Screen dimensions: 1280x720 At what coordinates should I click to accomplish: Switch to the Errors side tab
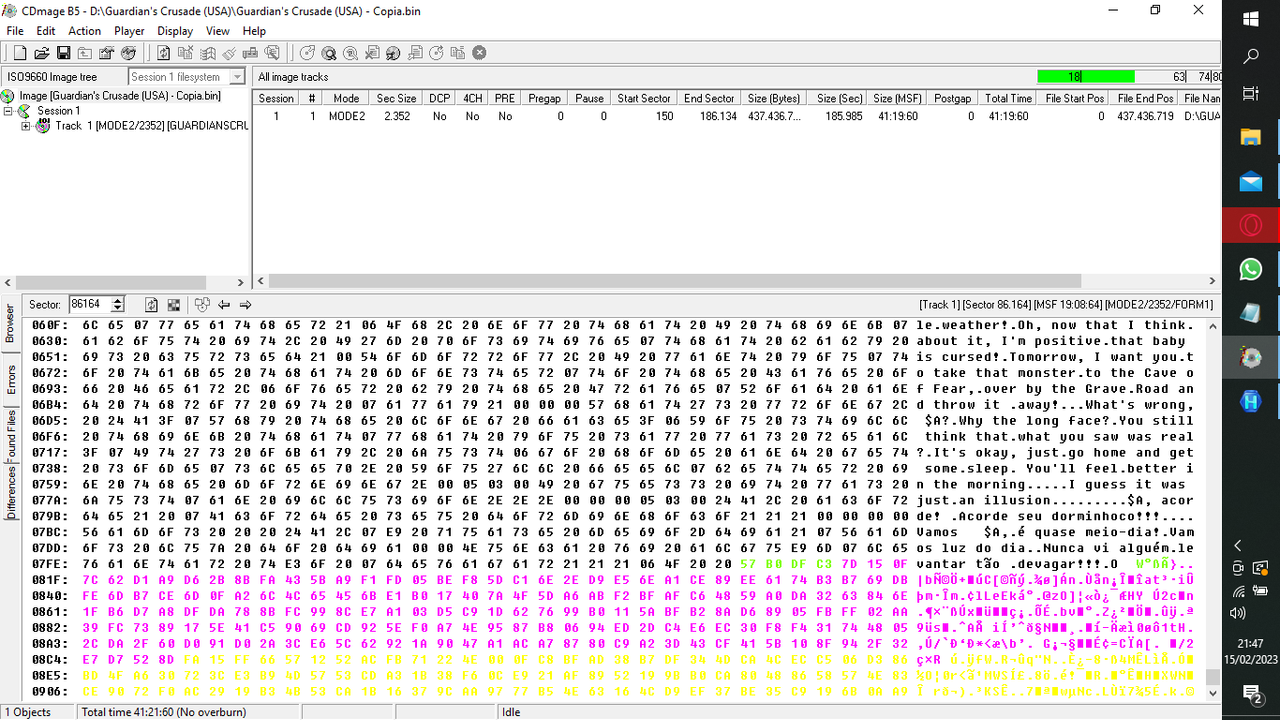(x=10, y=381)
